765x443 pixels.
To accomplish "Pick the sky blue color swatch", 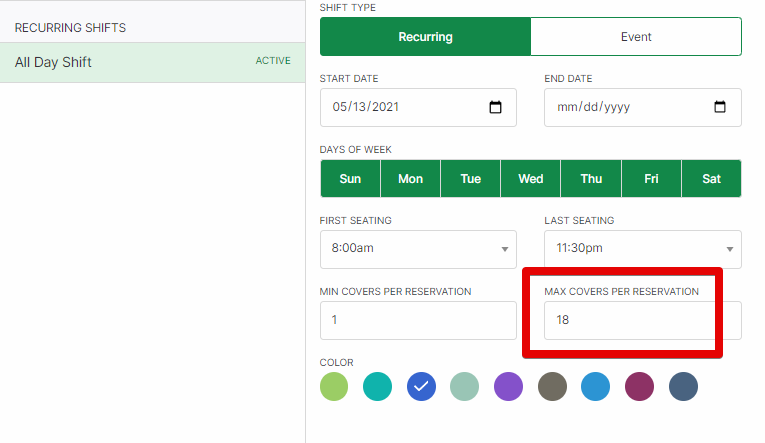I will click(x=595, y=386).
